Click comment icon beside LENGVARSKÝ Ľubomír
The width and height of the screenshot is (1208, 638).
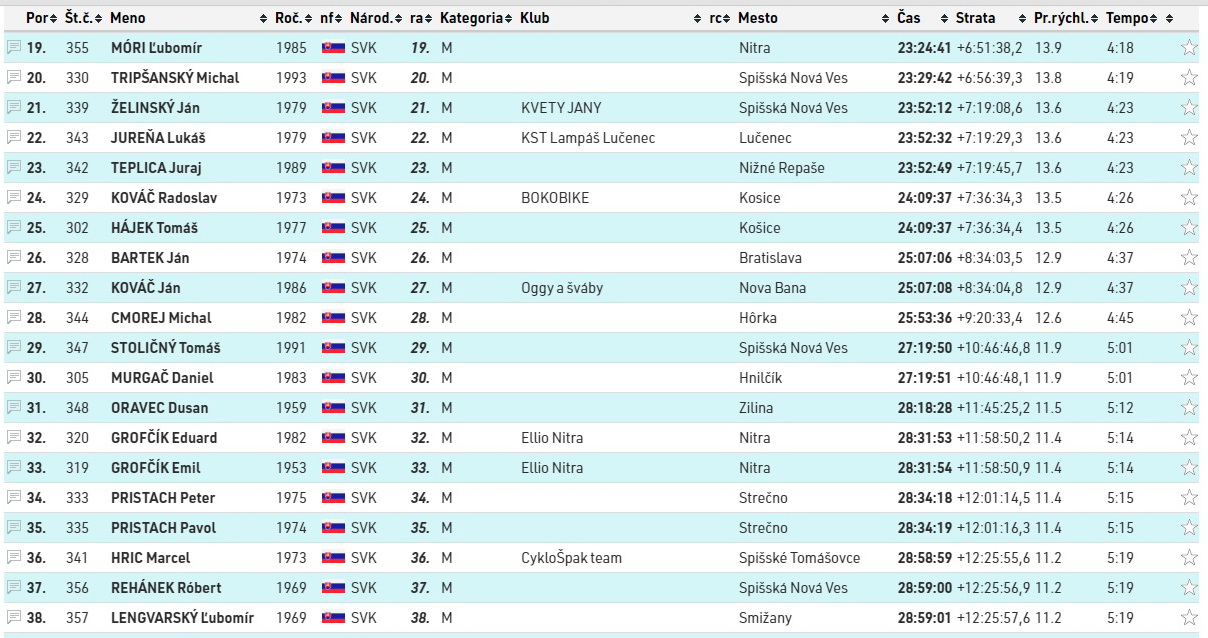click(13, 617)
